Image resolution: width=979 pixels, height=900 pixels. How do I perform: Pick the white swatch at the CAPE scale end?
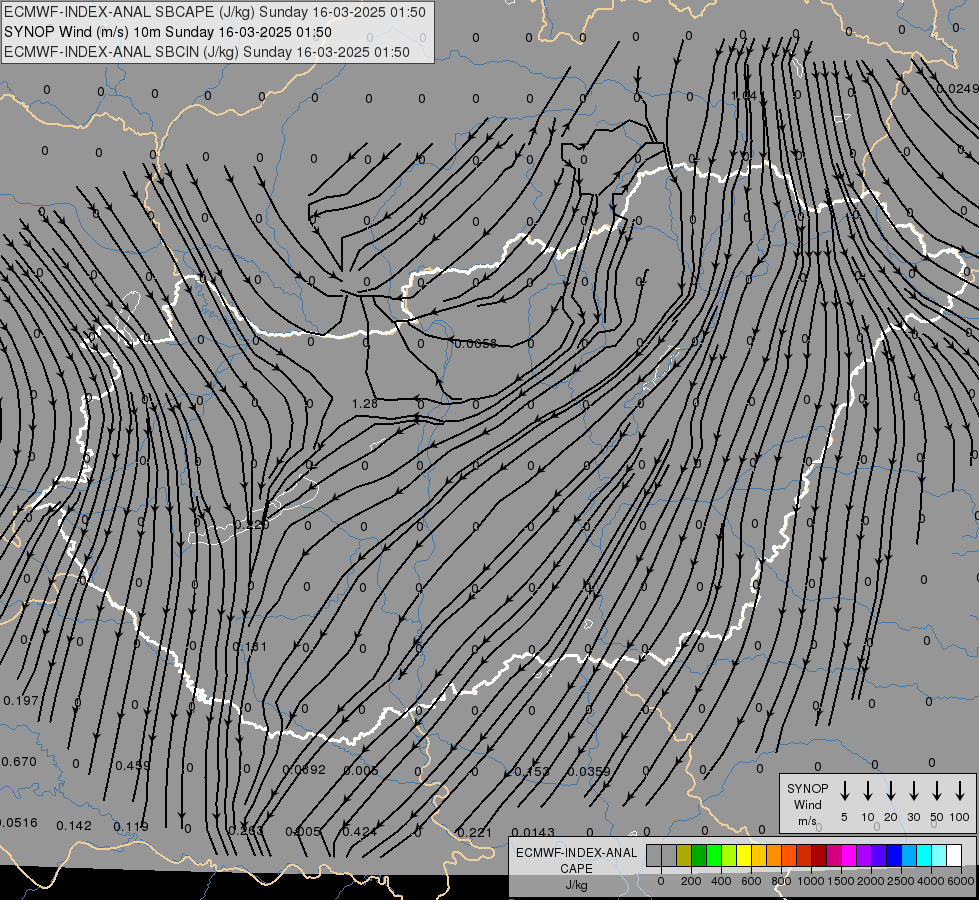coord(954,856)
